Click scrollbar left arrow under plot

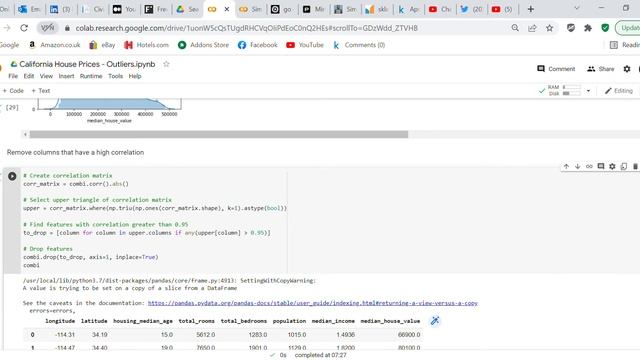25,134
